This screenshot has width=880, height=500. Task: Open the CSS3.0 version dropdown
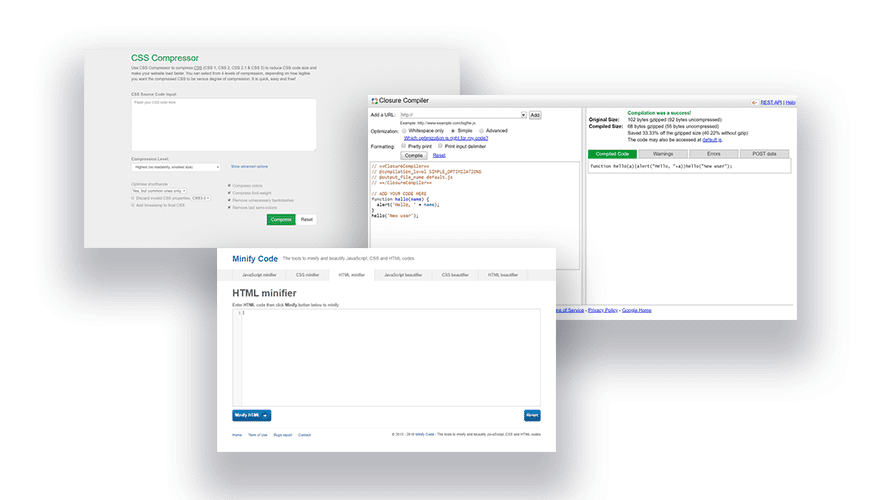(x=201, y=198)
